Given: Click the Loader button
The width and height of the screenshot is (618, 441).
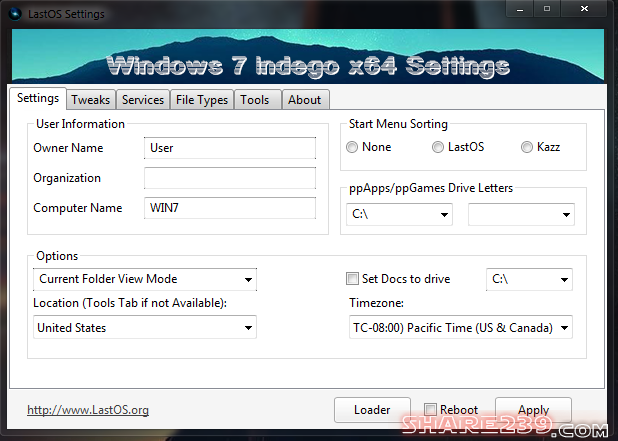Looking at the screenshot, I should pos(372,410).
